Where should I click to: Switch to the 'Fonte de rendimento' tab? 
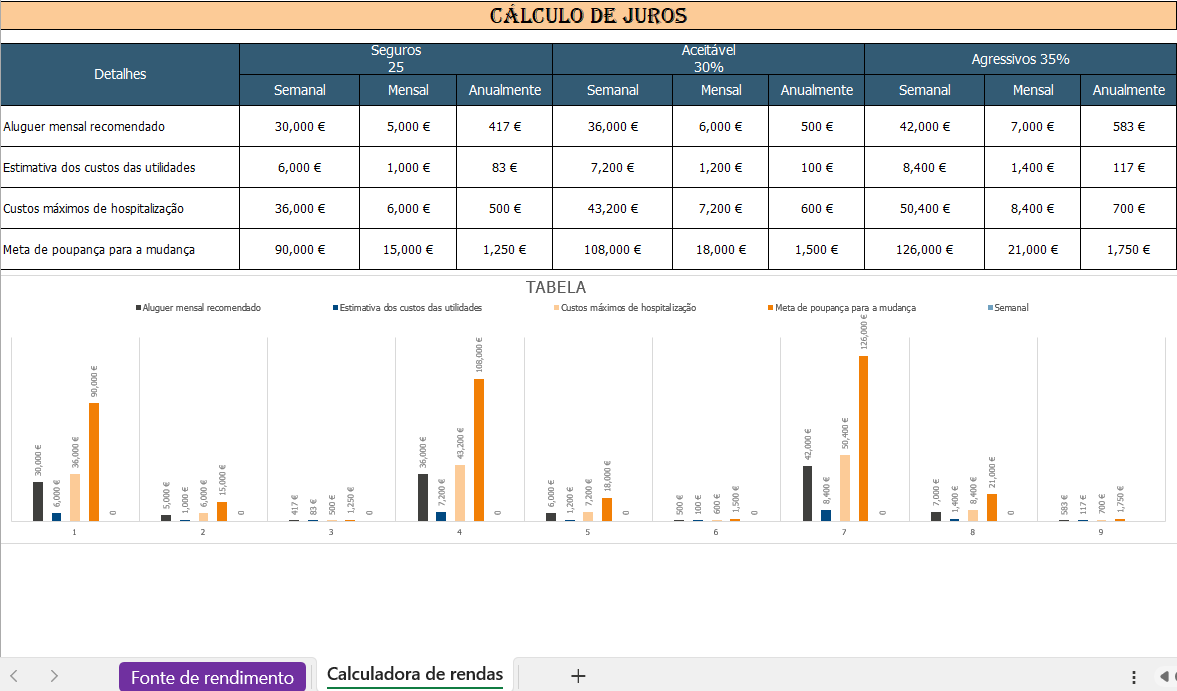point(212,676)
